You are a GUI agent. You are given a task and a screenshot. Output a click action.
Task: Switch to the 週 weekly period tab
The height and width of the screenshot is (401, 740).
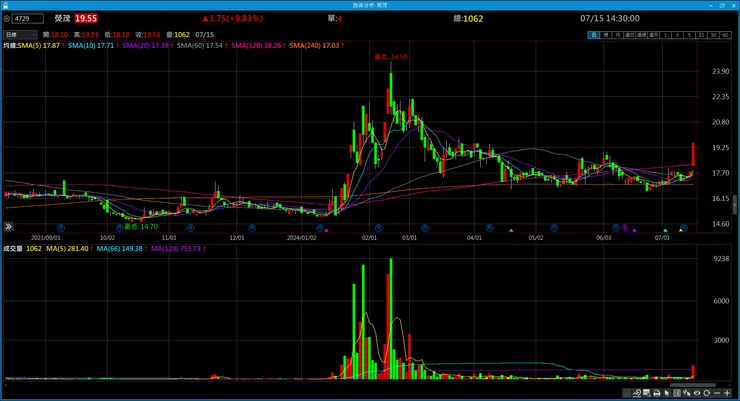click(606, 35)
